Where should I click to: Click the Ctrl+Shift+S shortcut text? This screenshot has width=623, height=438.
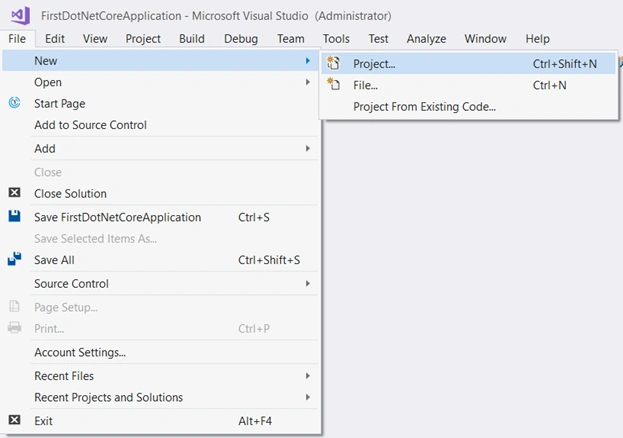pyautogui.click(x=269, y=260)
